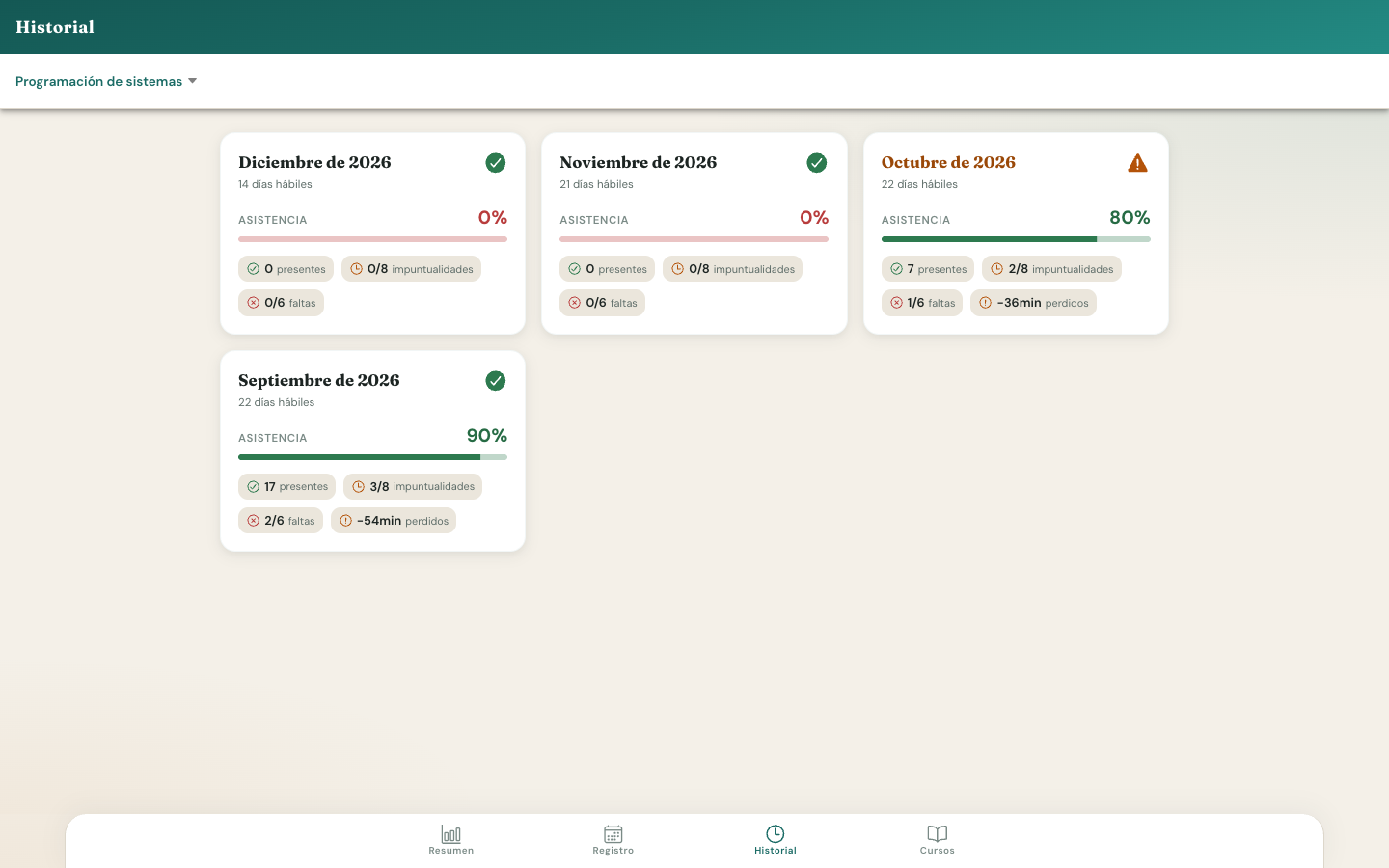This screenshot has width=1389, height=868.
Task: Click the Diciembre attendance progress bar
Action: [x=372, y=239]
